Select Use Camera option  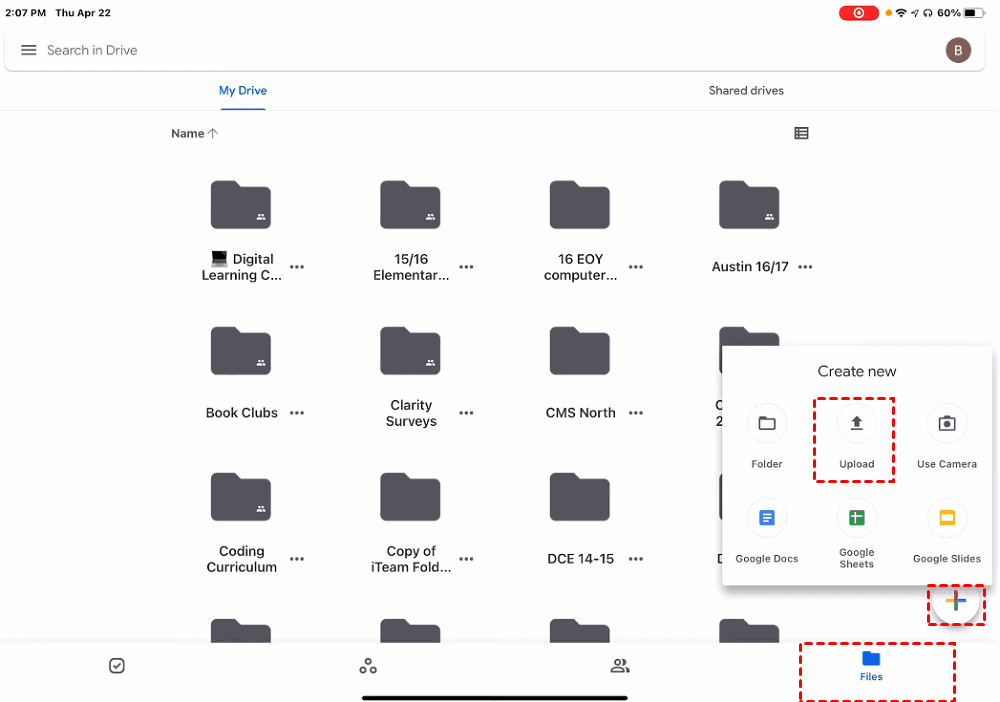(946, 436)
